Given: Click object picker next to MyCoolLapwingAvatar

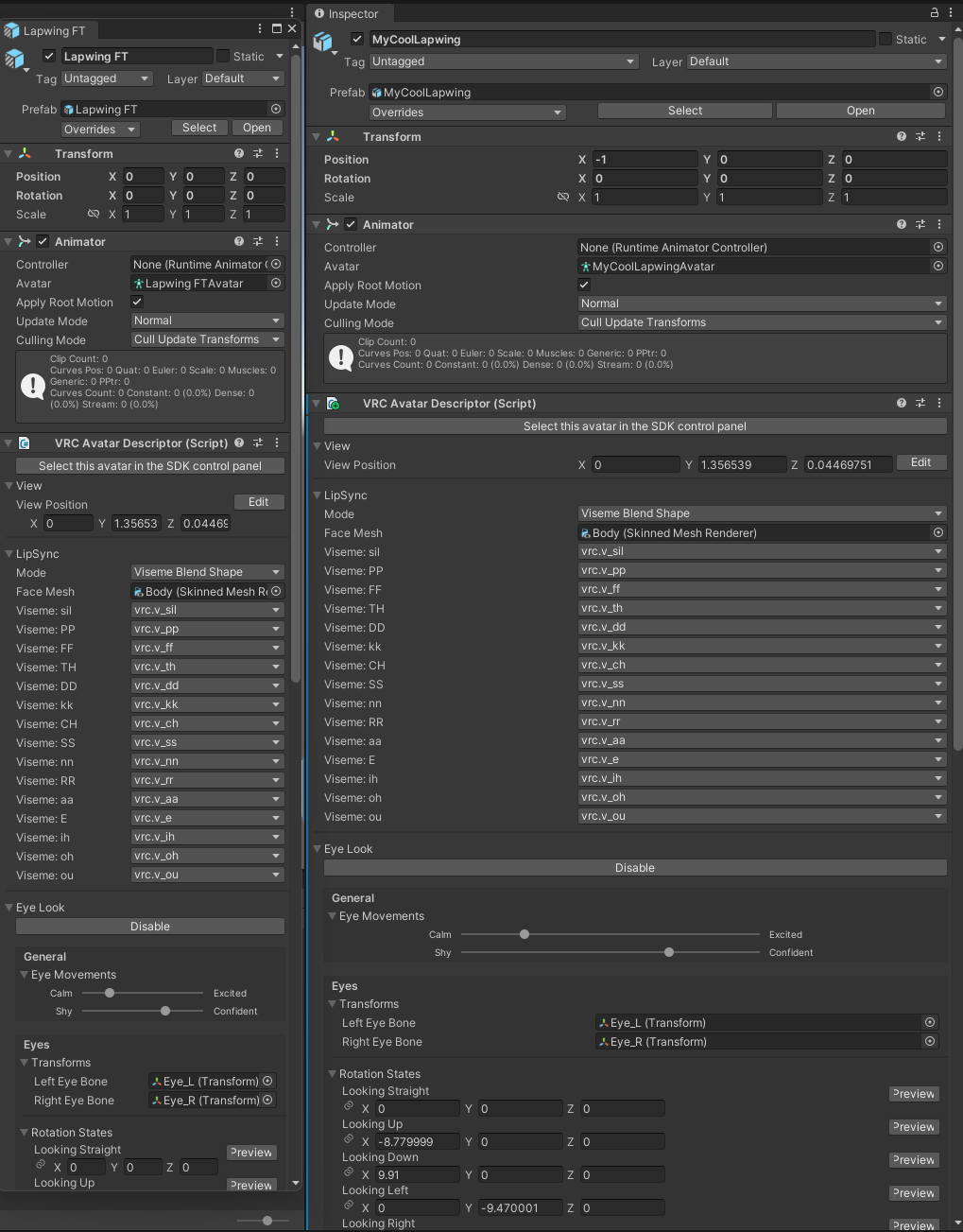Looking at the screenshot, I should point(938,267).
